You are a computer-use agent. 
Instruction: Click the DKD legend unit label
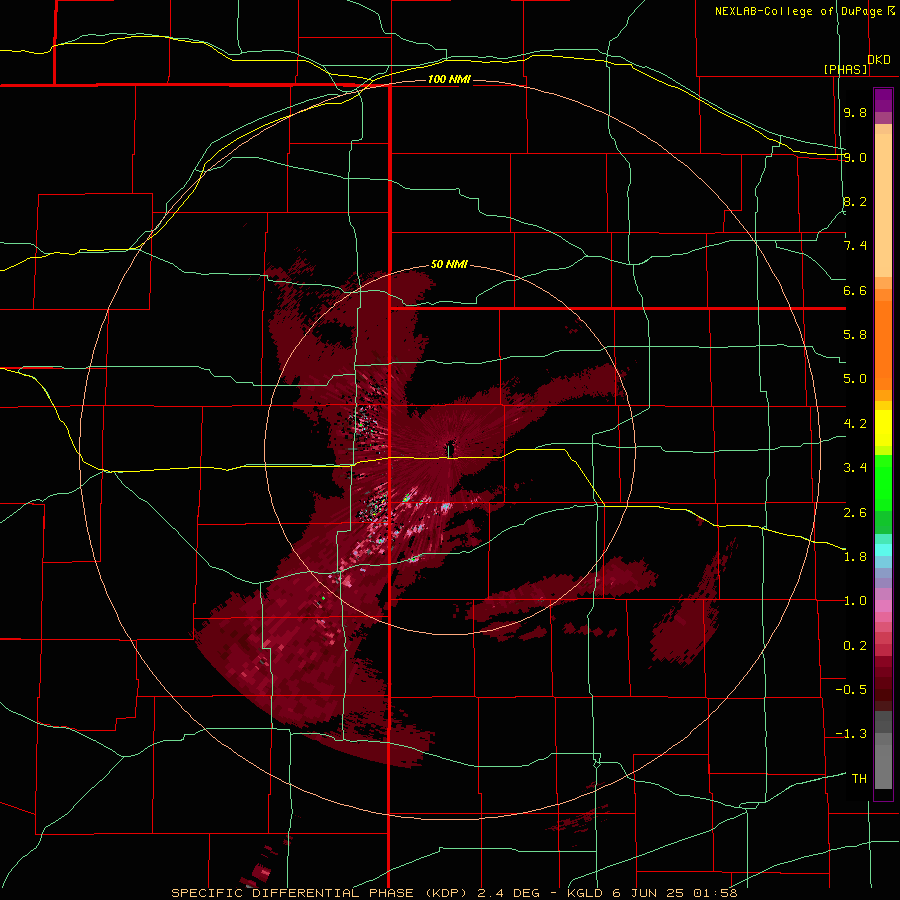(879, 60)
